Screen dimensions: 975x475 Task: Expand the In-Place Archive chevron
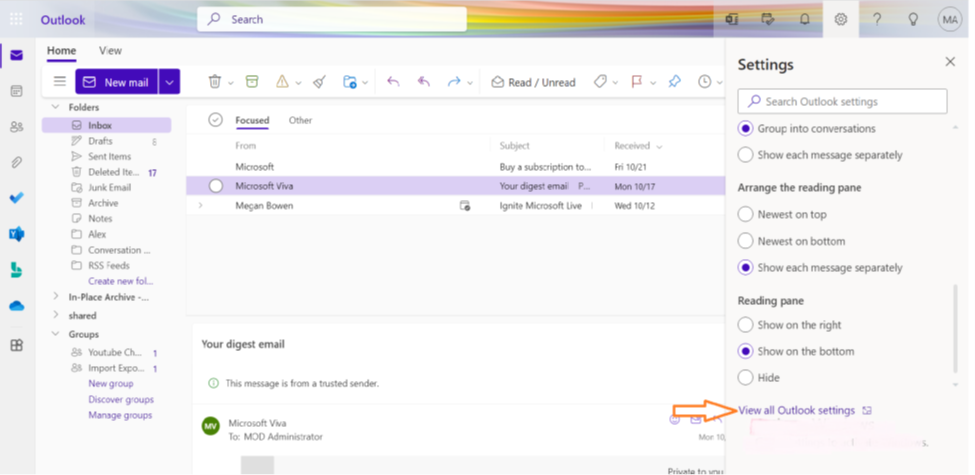pos(56,297)
